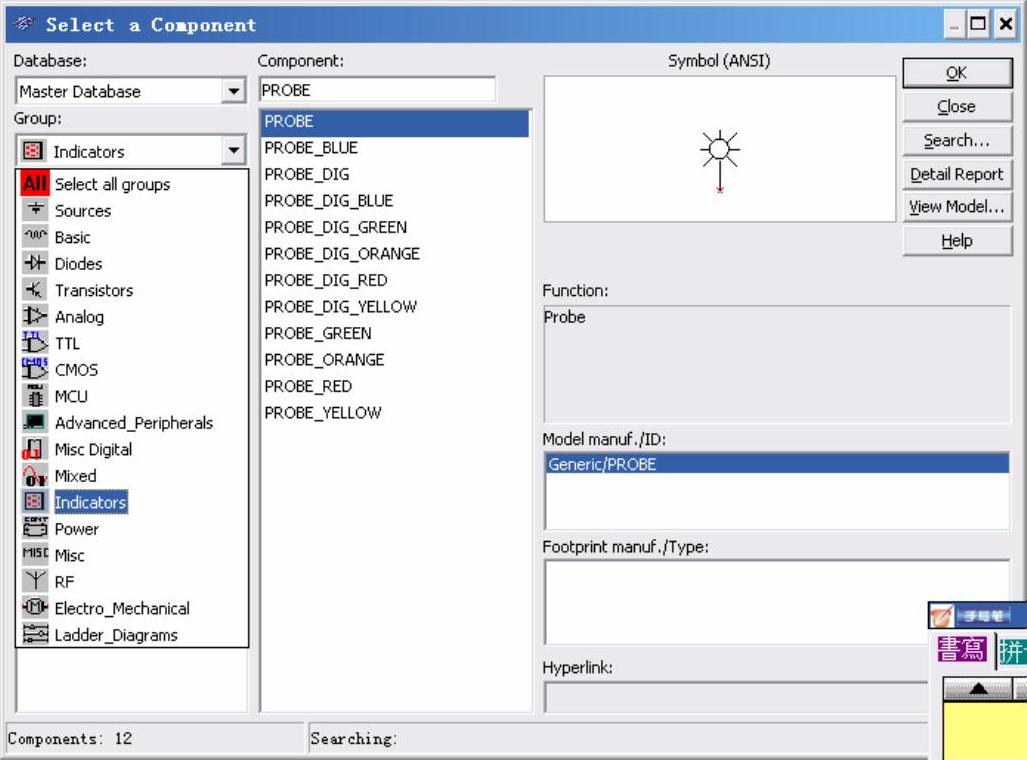This screenshot has width=1027, height=760.
Task: Click the RF antenna icon
Action: click(35, 581)
